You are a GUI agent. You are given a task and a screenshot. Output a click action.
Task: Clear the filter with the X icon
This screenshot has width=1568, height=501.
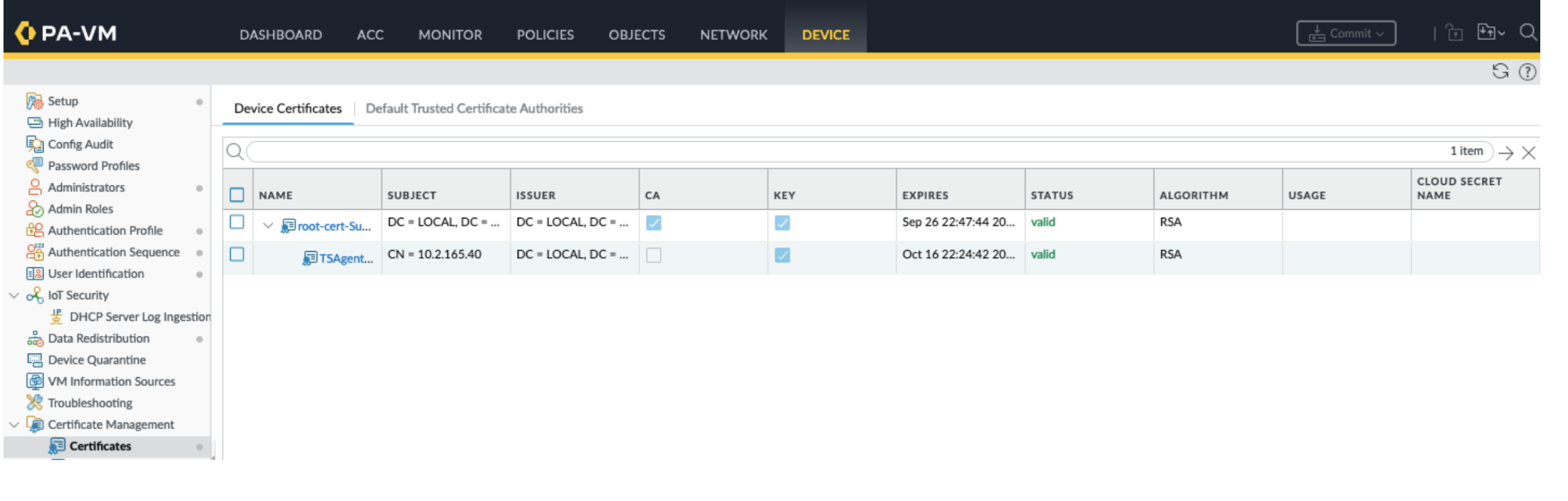click(1528, 153)
